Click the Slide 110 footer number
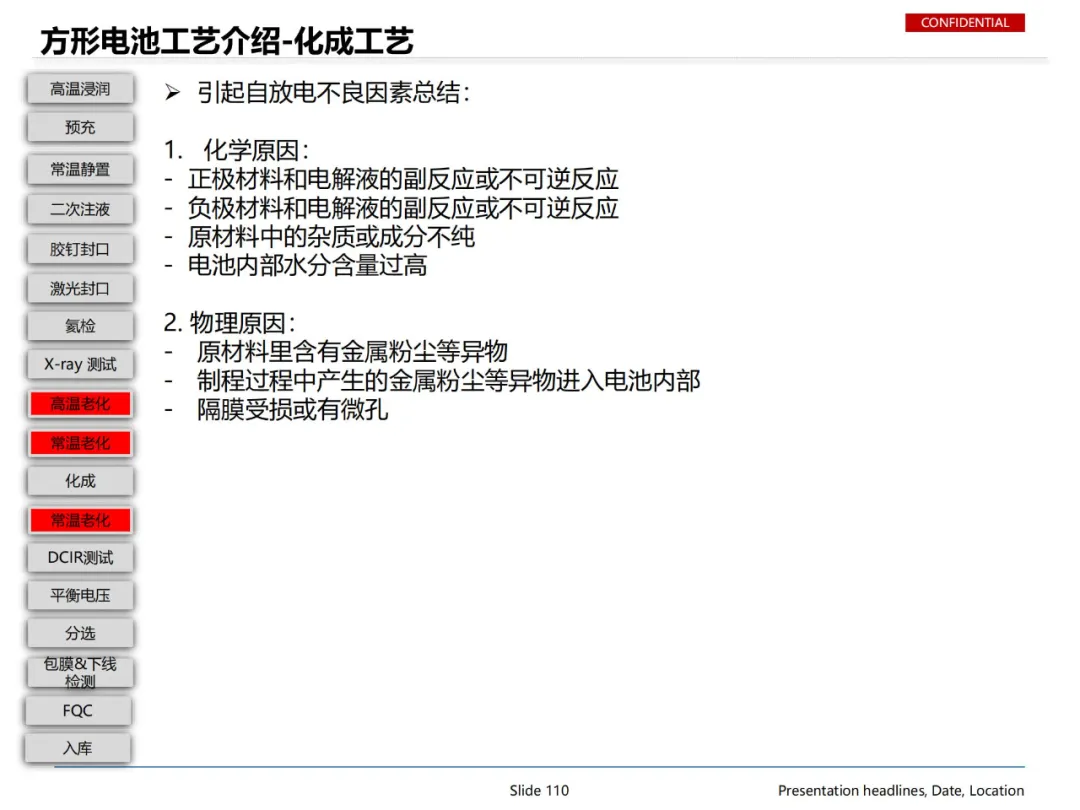The height and width of the screenshot is (810, 1080). point(539,791)
